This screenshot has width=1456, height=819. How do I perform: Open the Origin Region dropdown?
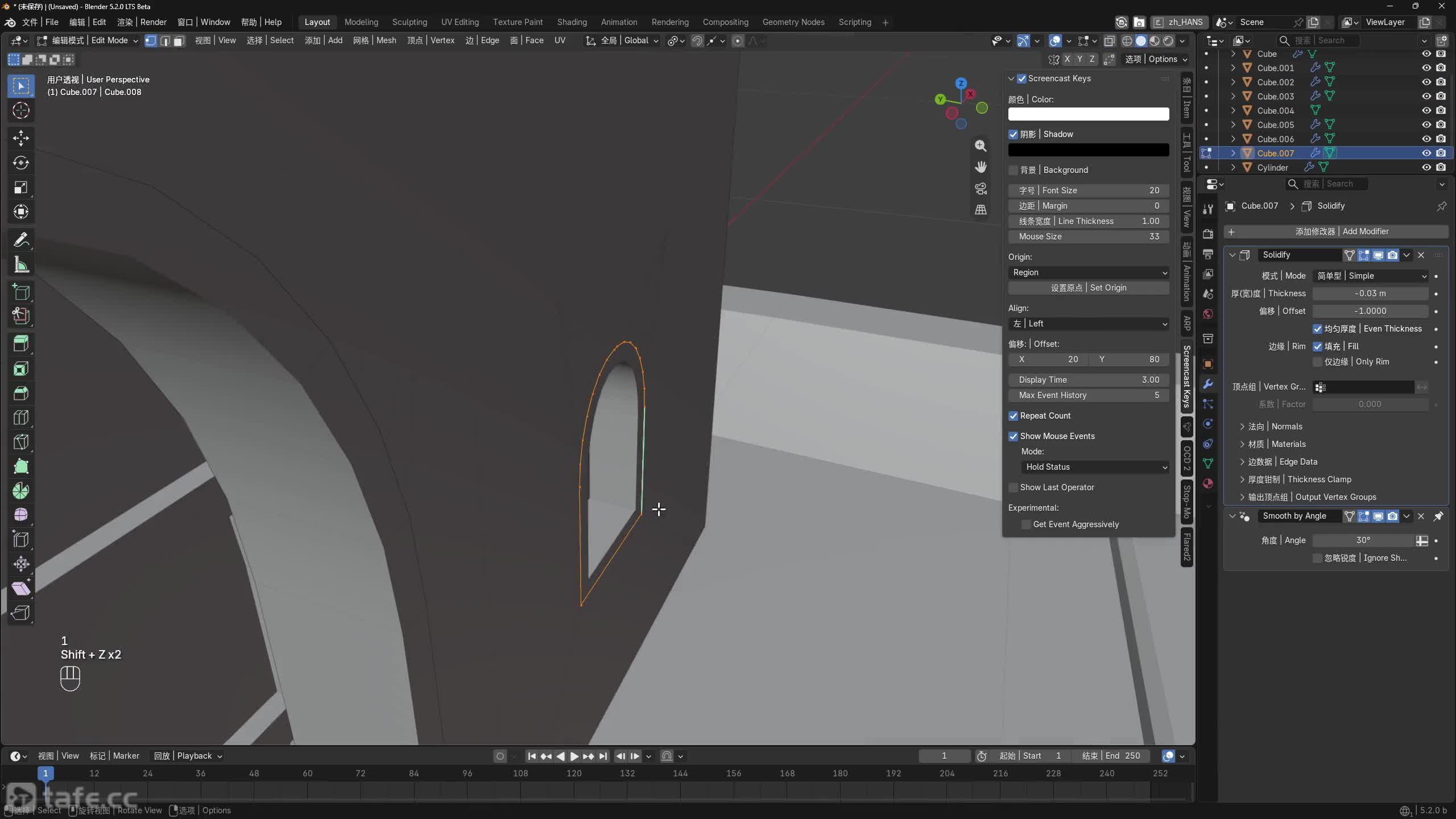click(x=1089, y=272)
